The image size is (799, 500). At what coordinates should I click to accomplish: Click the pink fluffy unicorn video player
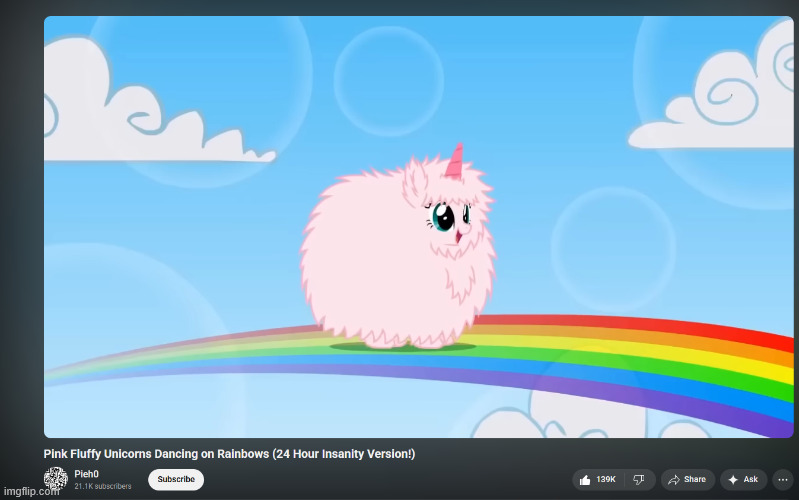pyautogui.click(x=418, y=227)
